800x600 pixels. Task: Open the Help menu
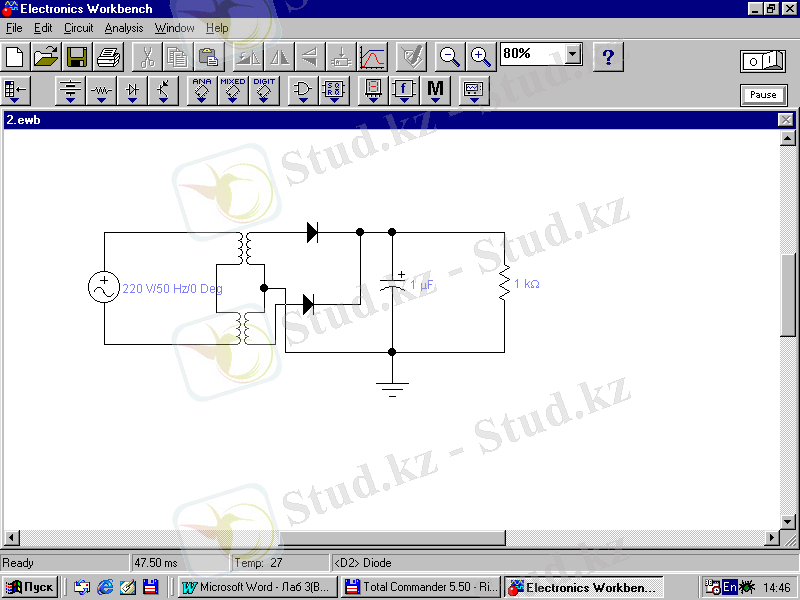(217, 28)
